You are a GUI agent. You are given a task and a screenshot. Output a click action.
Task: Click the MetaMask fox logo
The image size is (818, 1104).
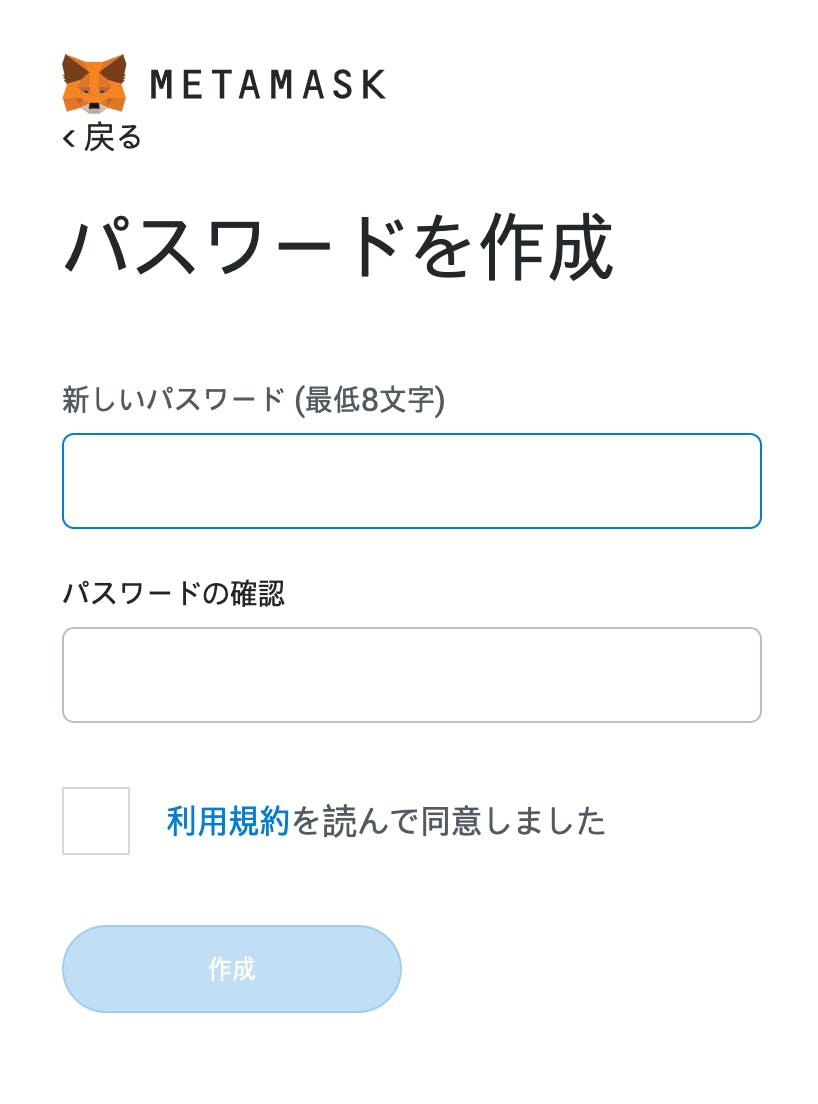click(x=94, y=83)
